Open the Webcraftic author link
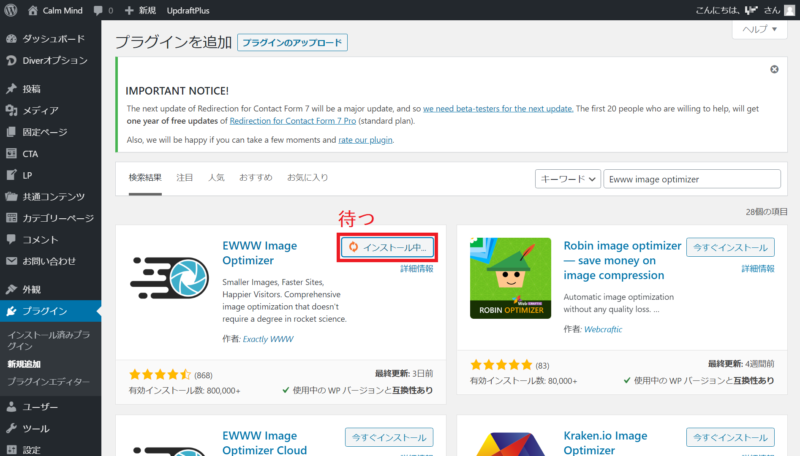The image size is (800, 456). [x=603, y=330]
